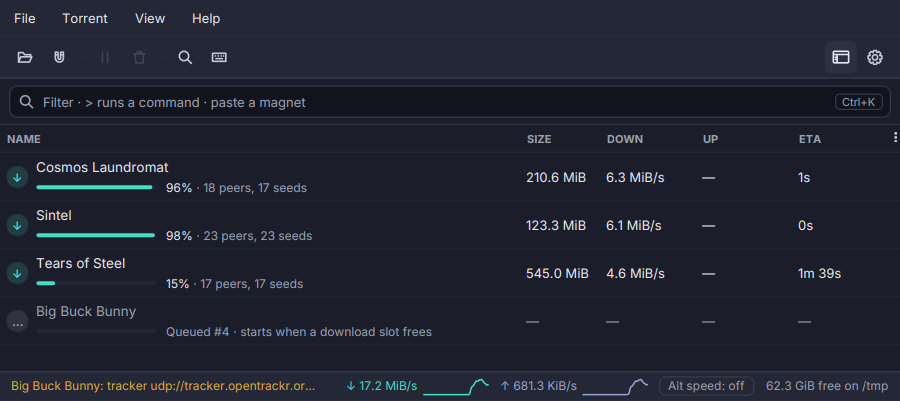Select the Tears of Steel torrent name

pyautogui.click(x=81, y=264)
